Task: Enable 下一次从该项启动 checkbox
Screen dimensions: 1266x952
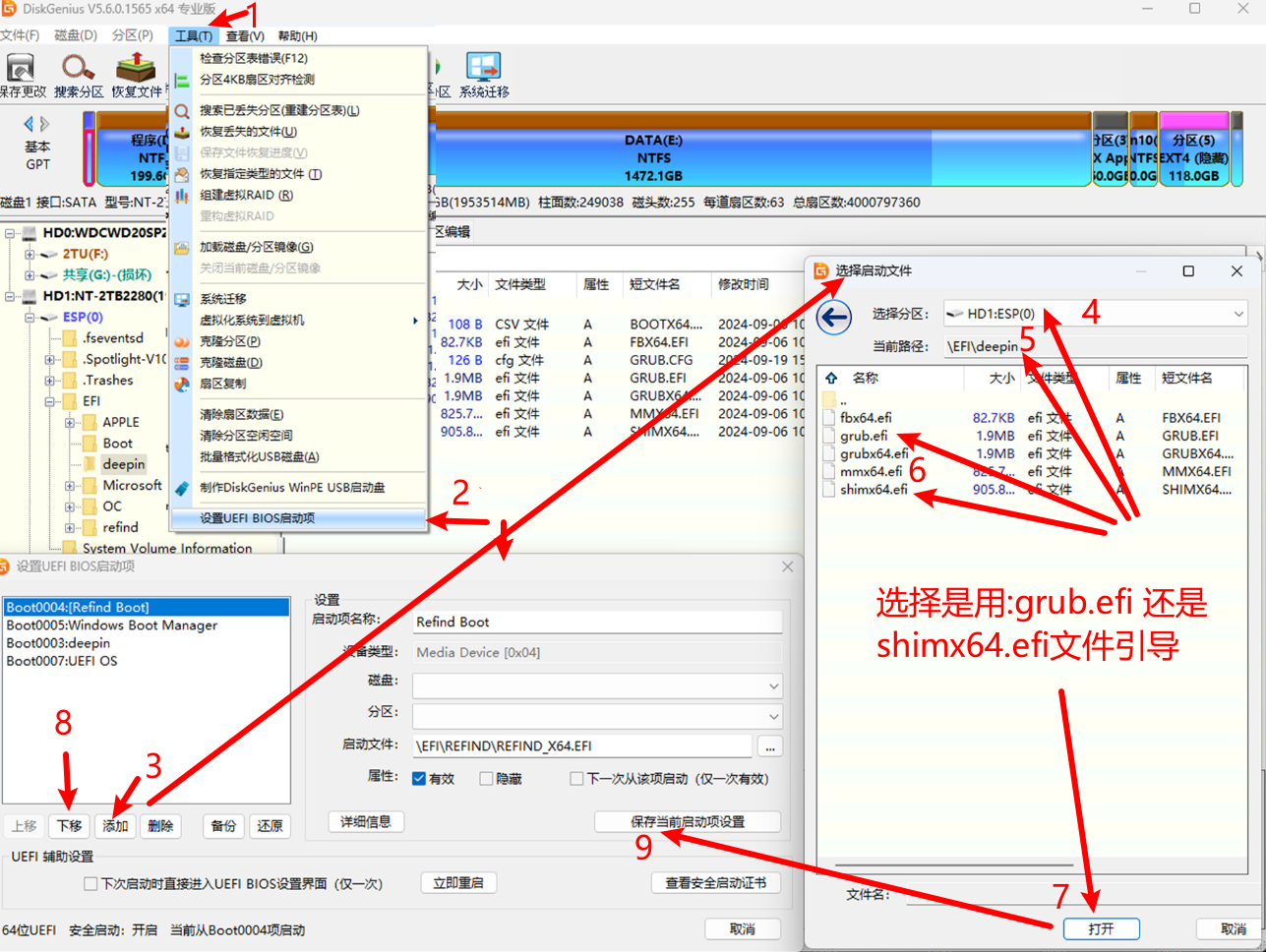Action: pyautogui.click(x=576, y=779)
